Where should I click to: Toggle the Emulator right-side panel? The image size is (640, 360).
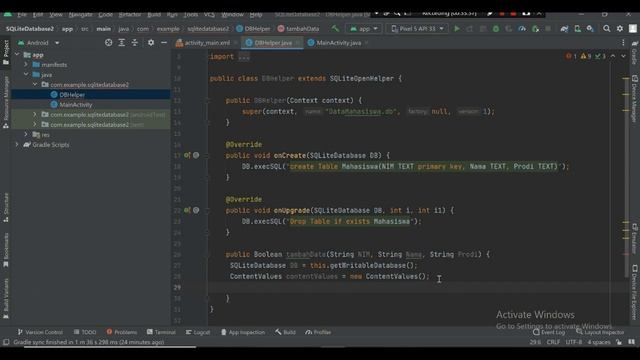[634, 239]
